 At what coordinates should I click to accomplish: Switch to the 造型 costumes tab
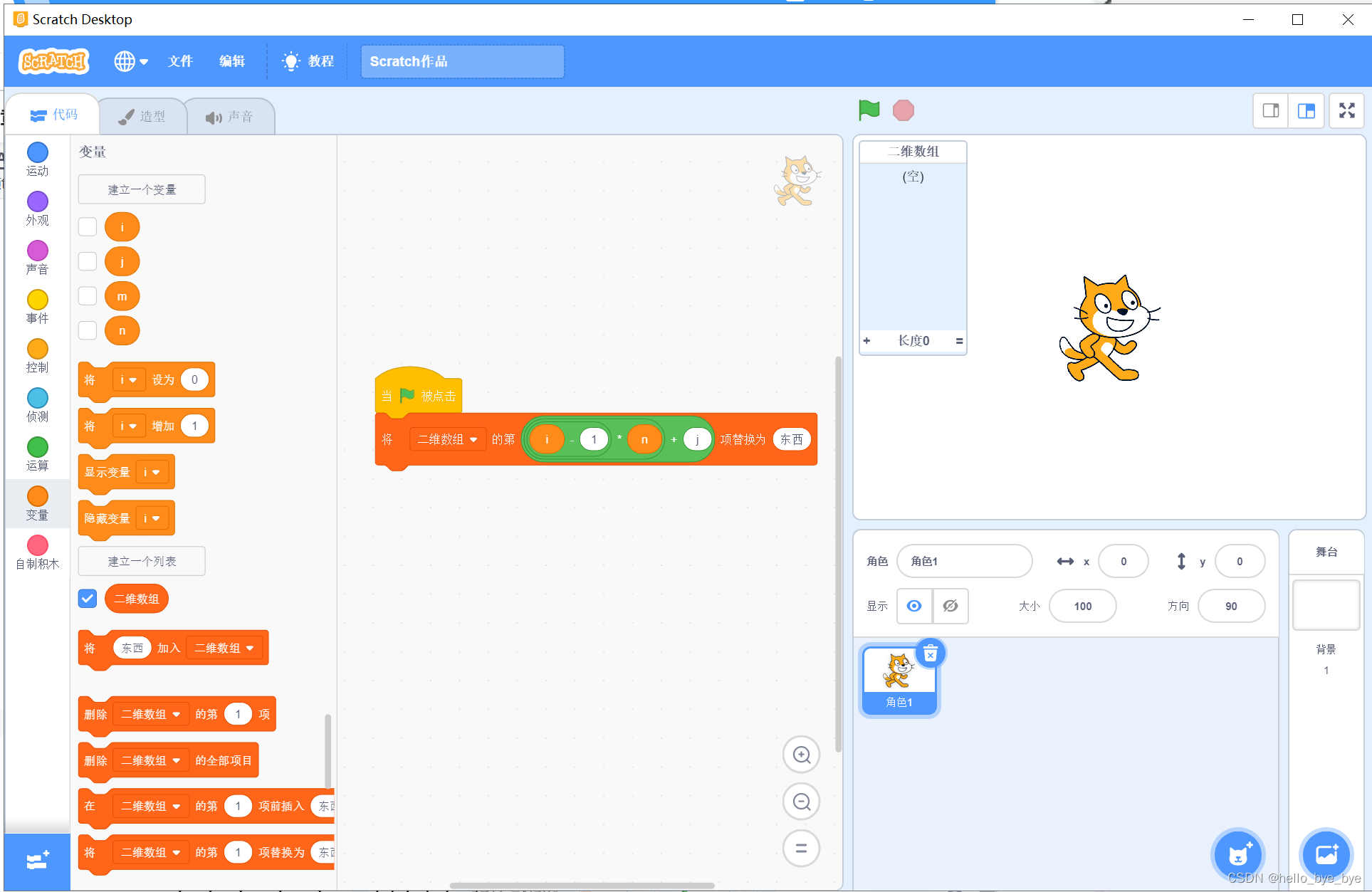(x=142, y=116)
